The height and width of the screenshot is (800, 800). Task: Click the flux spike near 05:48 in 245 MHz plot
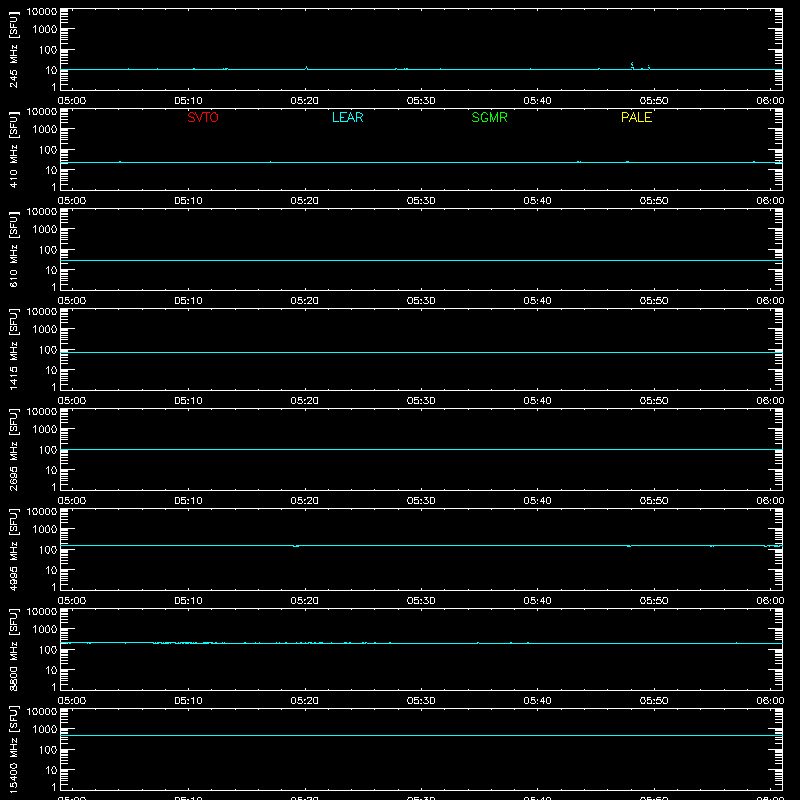point(633,65)
